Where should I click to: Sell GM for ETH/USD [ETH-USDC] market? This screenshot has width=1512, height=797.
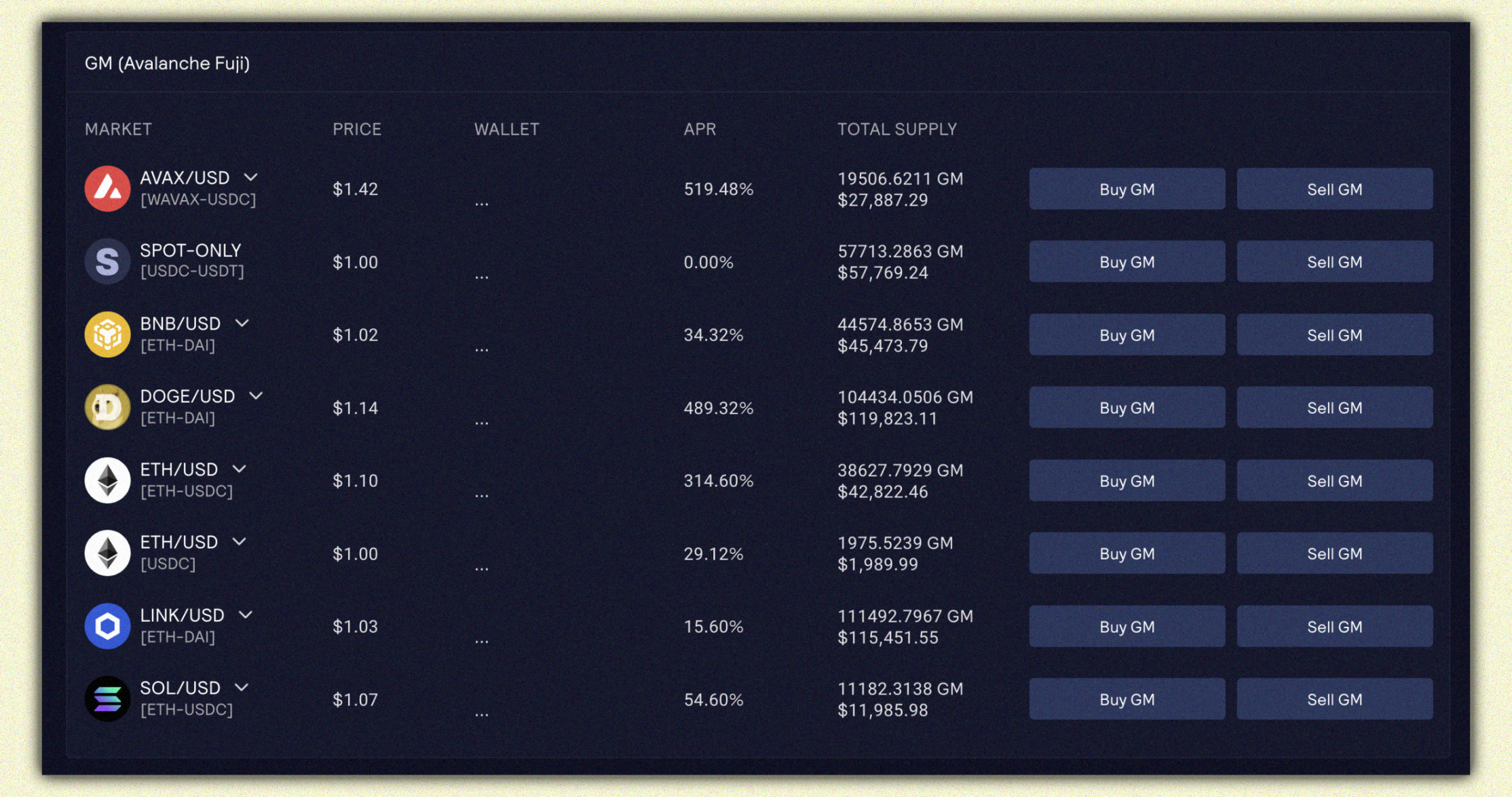(x=1335, y=481)
